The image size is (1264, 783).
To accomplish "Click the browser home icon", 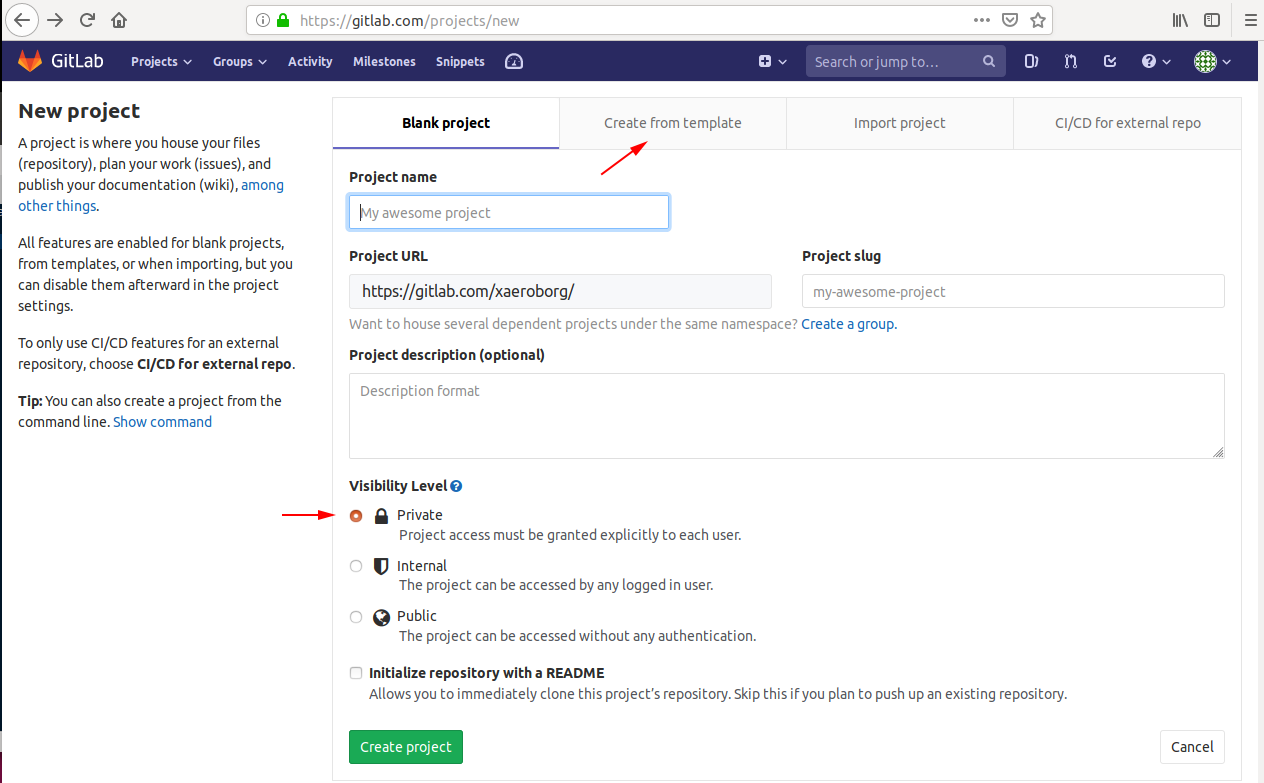I will [119, 20].
